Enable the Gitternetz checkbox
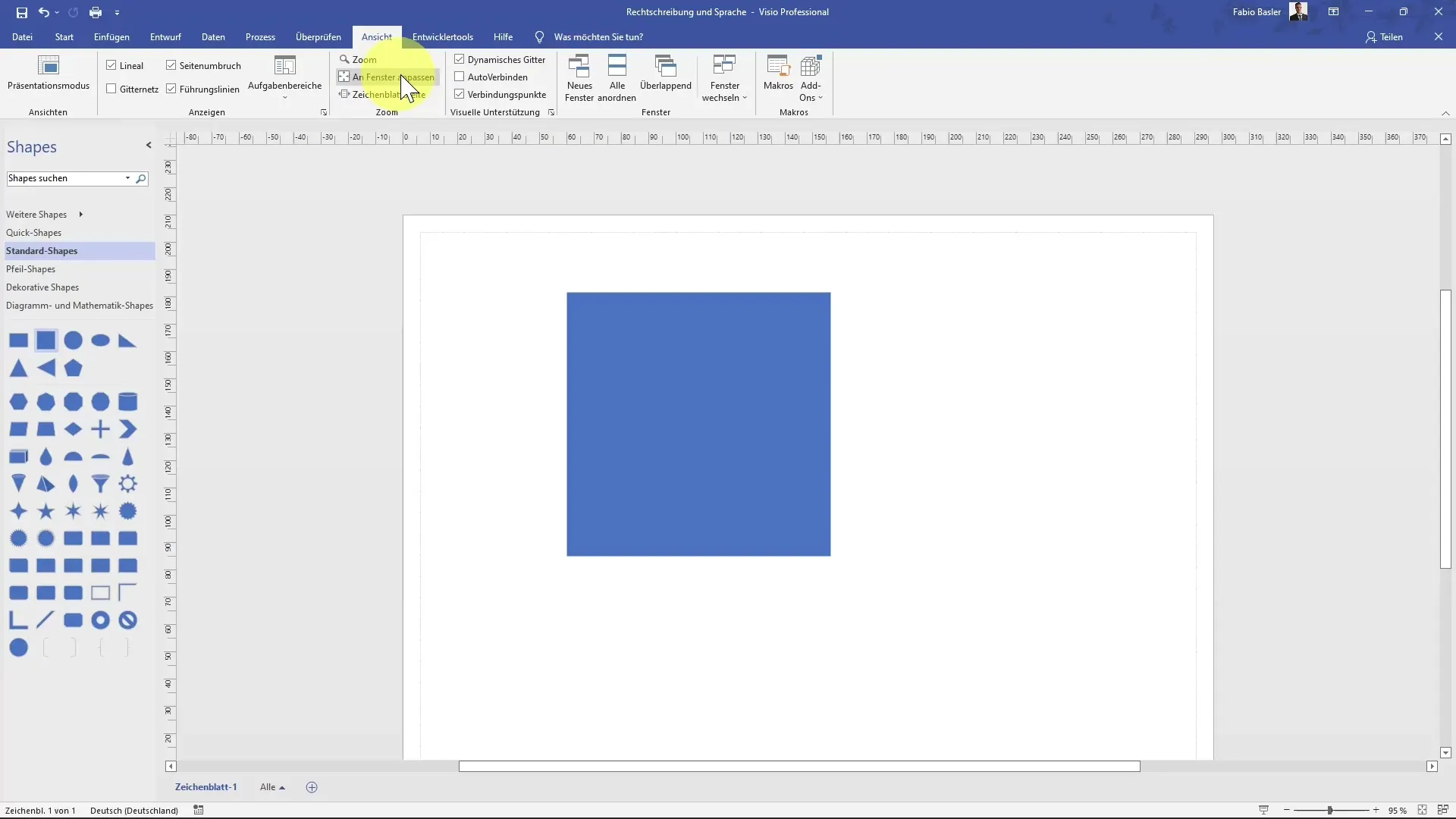 pos(111,89)
